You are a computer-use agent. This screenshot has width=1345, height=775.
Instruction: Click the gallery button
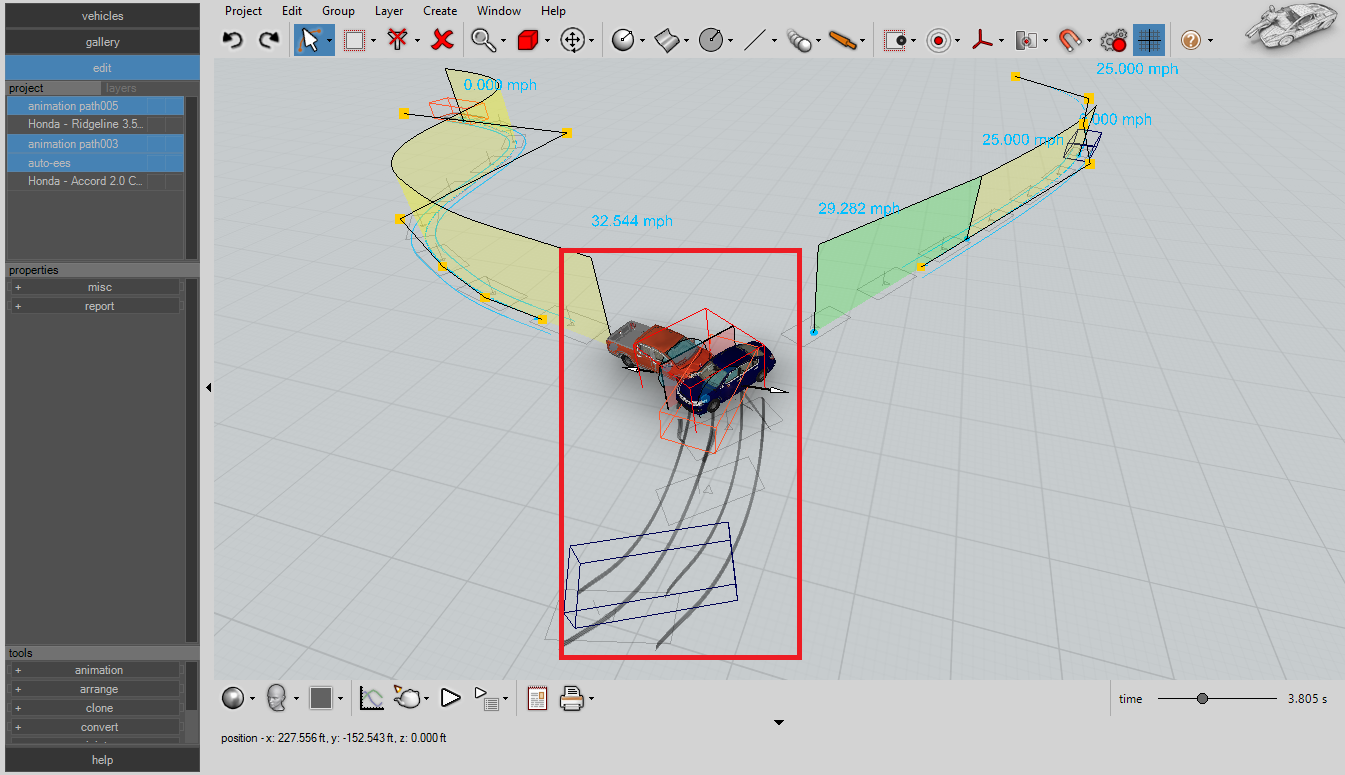pos(103,42)
